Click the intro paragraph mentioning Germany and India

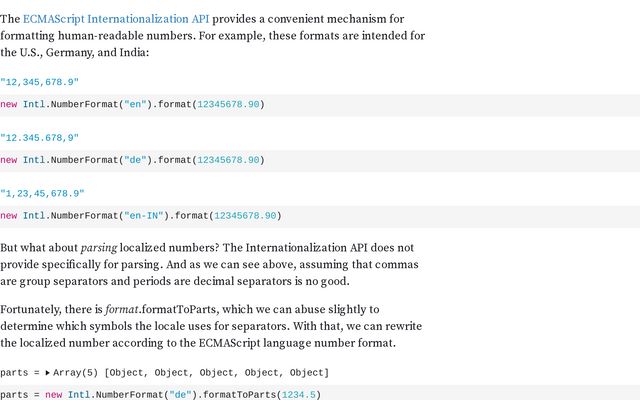click(x=212, y=36)
